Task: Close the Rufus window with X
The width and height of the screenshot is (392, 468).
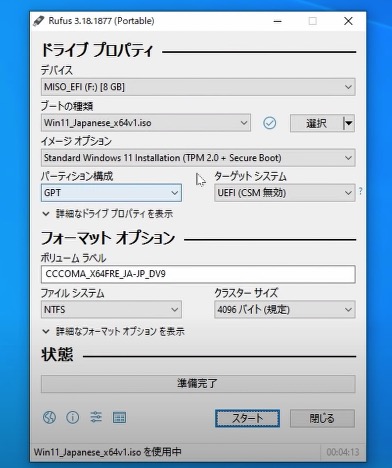Action: pos(348,21)
